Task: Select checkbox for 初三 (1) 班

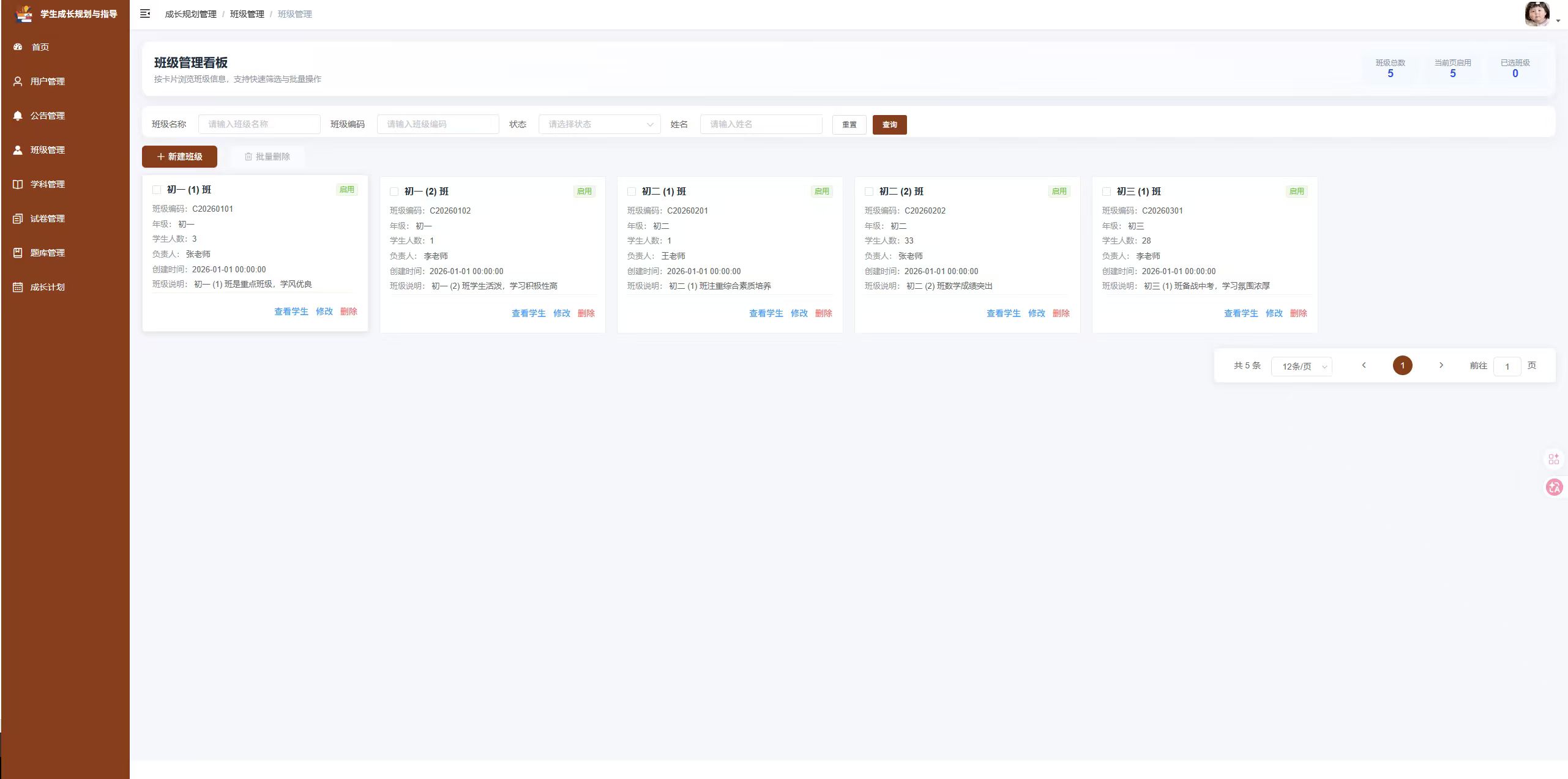Action: point(1107,192)
